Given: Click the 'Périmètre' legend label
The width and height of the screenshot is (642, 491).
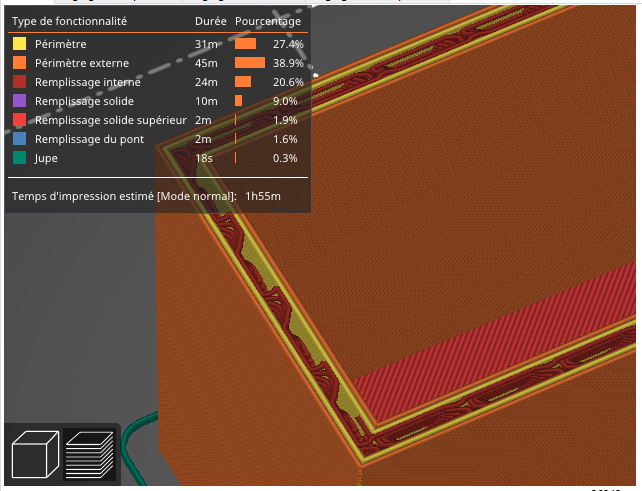Looking at the screenshot, I should pos(61,44).
